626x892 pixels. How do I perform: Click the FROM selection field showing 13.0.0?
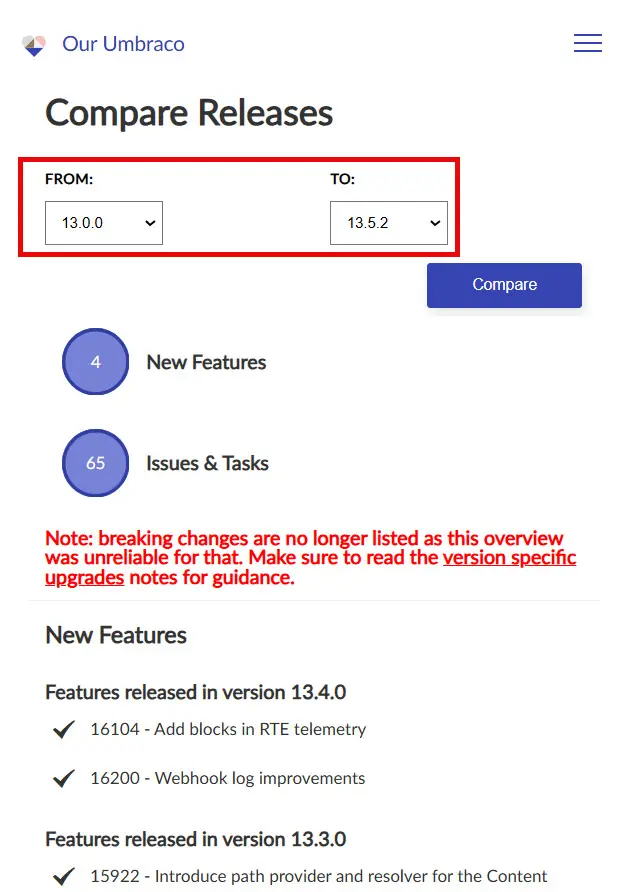pos(103,223)
